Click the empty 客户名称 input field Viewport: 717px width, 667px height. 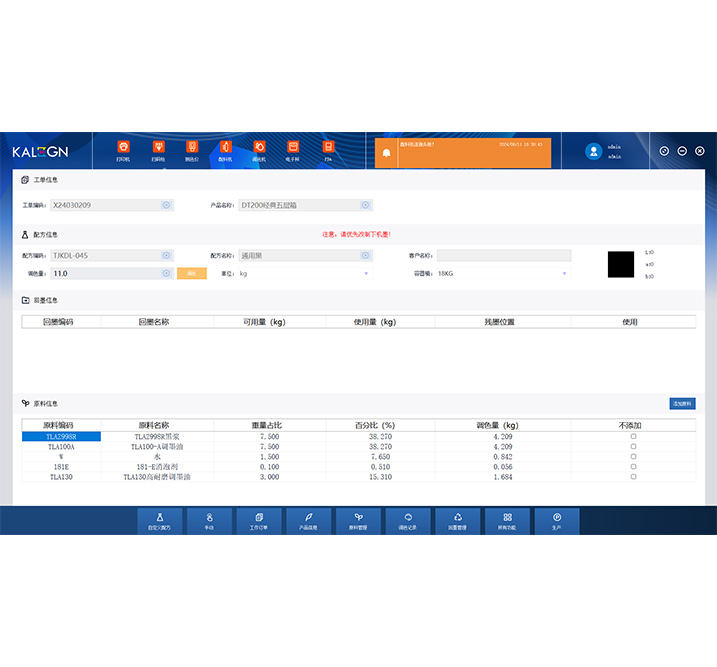503,256
